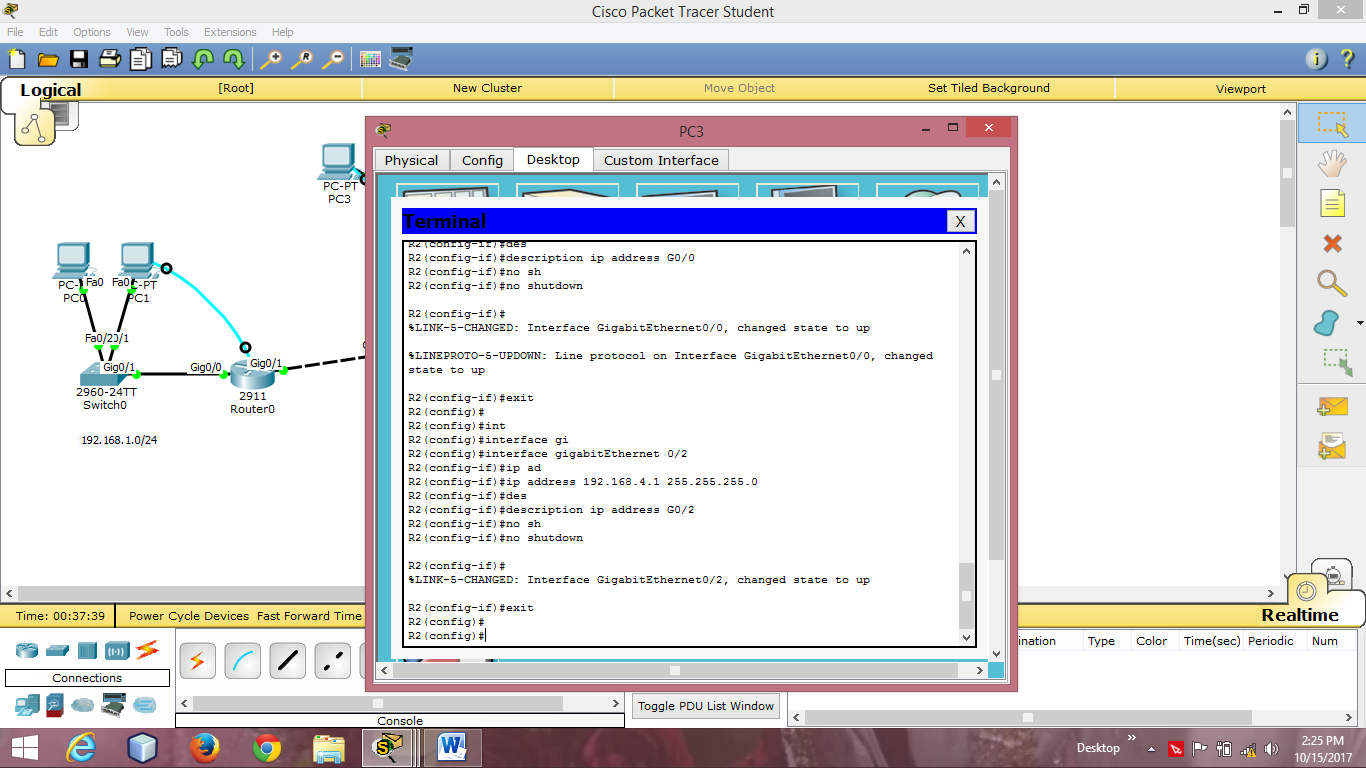This screenshot has width=1366, height=768.
Task: Open Google Chrome from the taskbar
Action: coord(267,747)
